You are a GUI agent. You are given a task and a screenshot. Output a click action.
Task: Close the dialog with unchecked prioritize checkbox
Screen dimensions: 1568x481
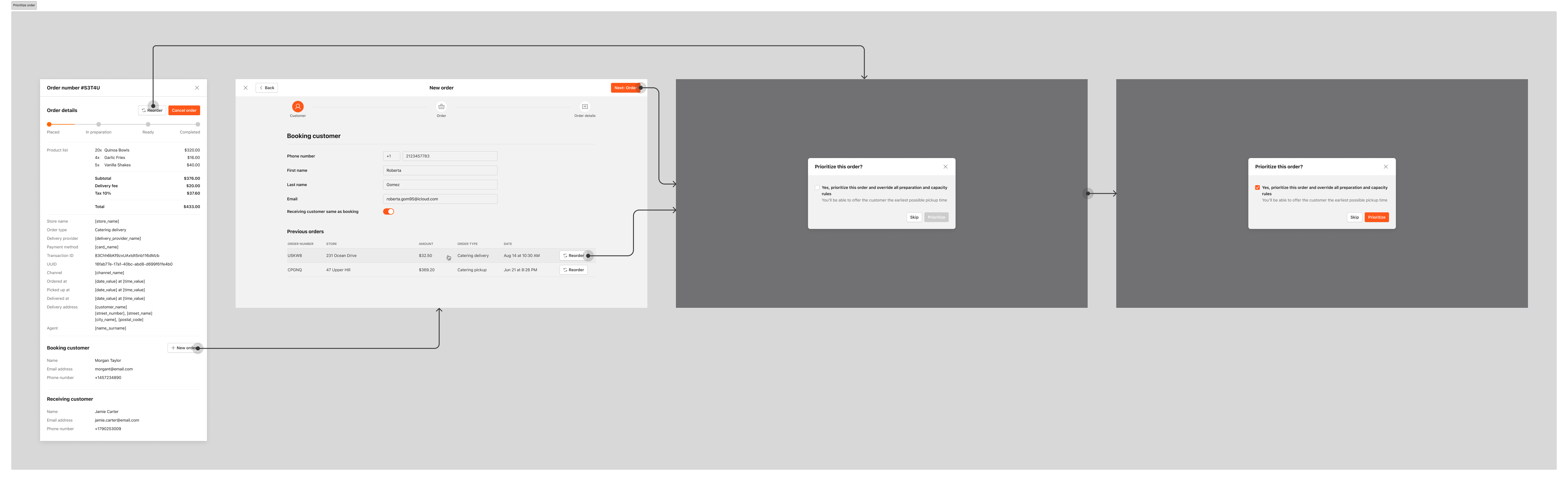pos(945,167)
